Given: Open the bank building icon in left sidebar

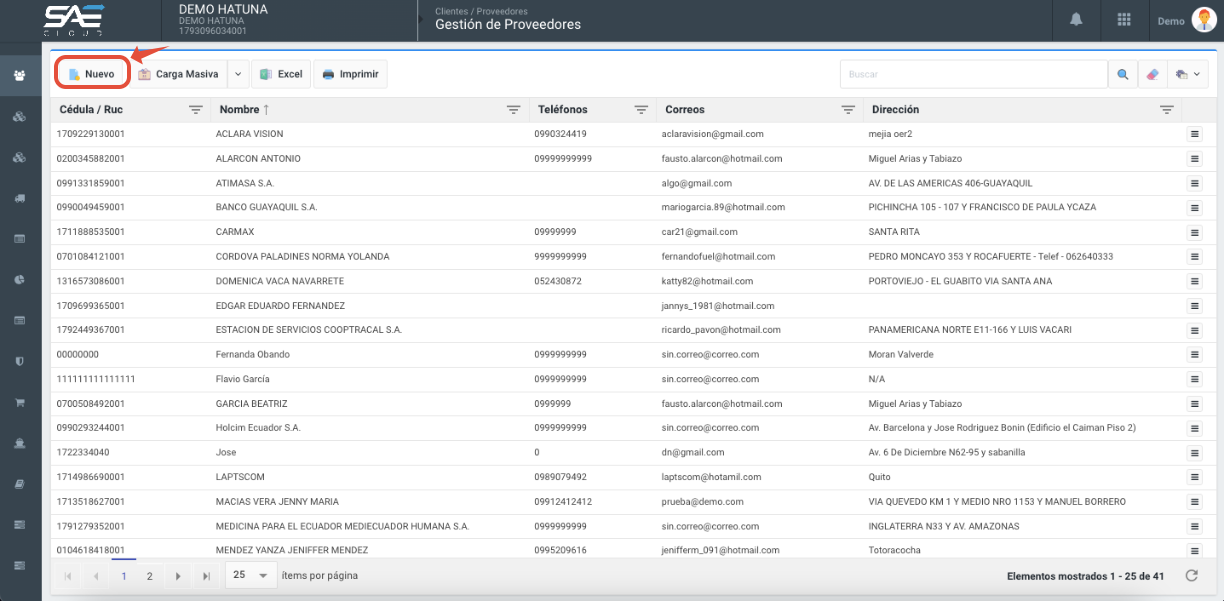Looking at the screenshot, I should pyautogui.click(x=19, y=443).
